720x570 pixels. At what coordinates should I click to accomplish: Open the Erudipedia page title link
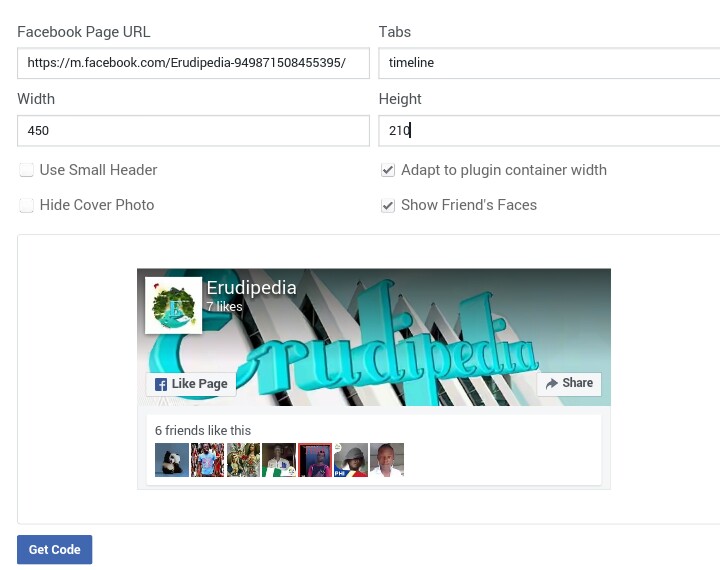(252, 288)
